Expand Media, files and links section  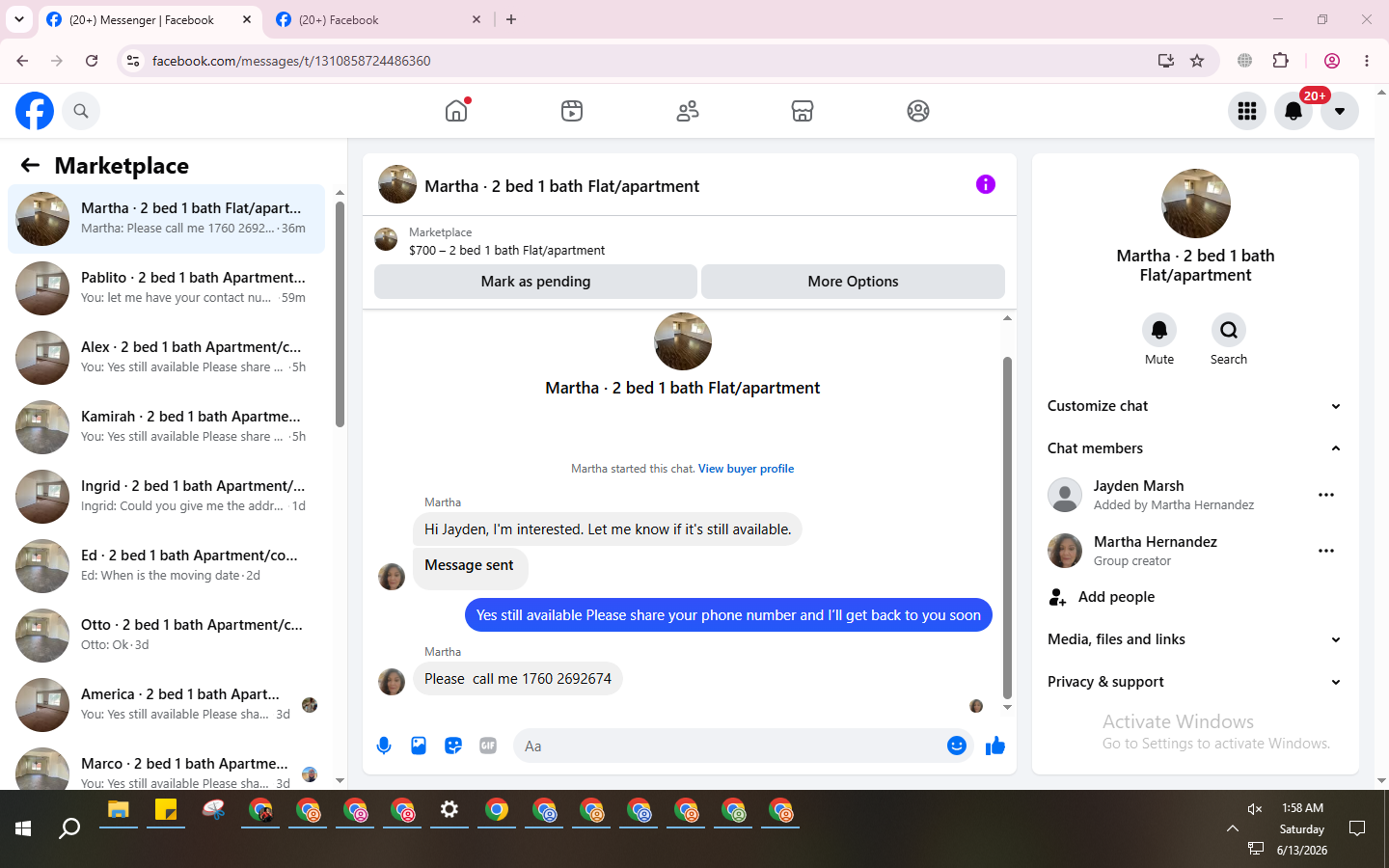click(1195, 639)
